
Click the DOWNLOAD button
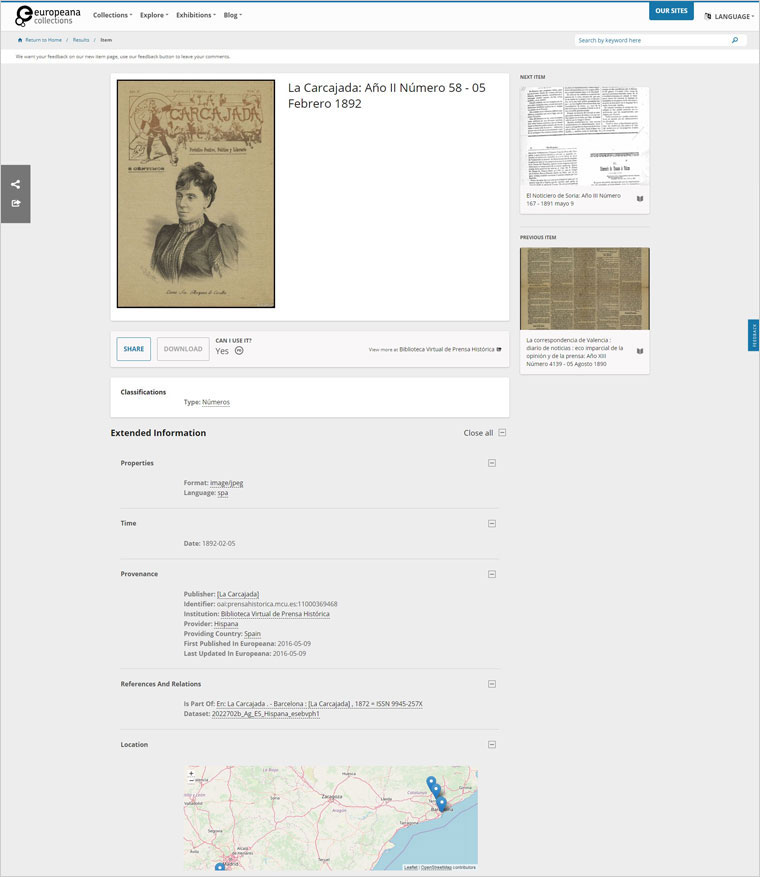point(183,349)
